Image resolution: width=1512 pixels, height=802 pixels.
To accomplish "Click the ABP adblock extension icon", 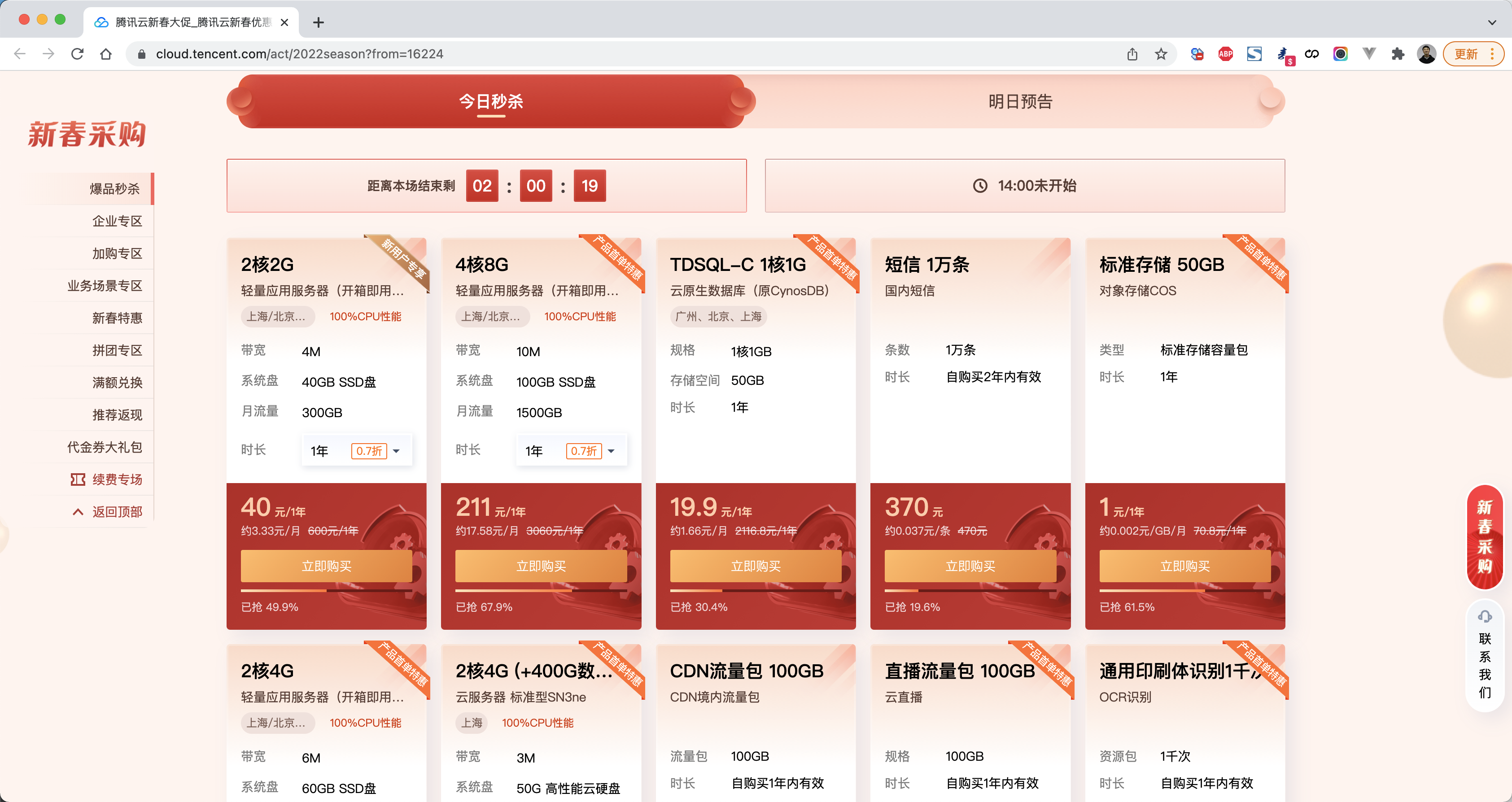I will pos(1225,54).
